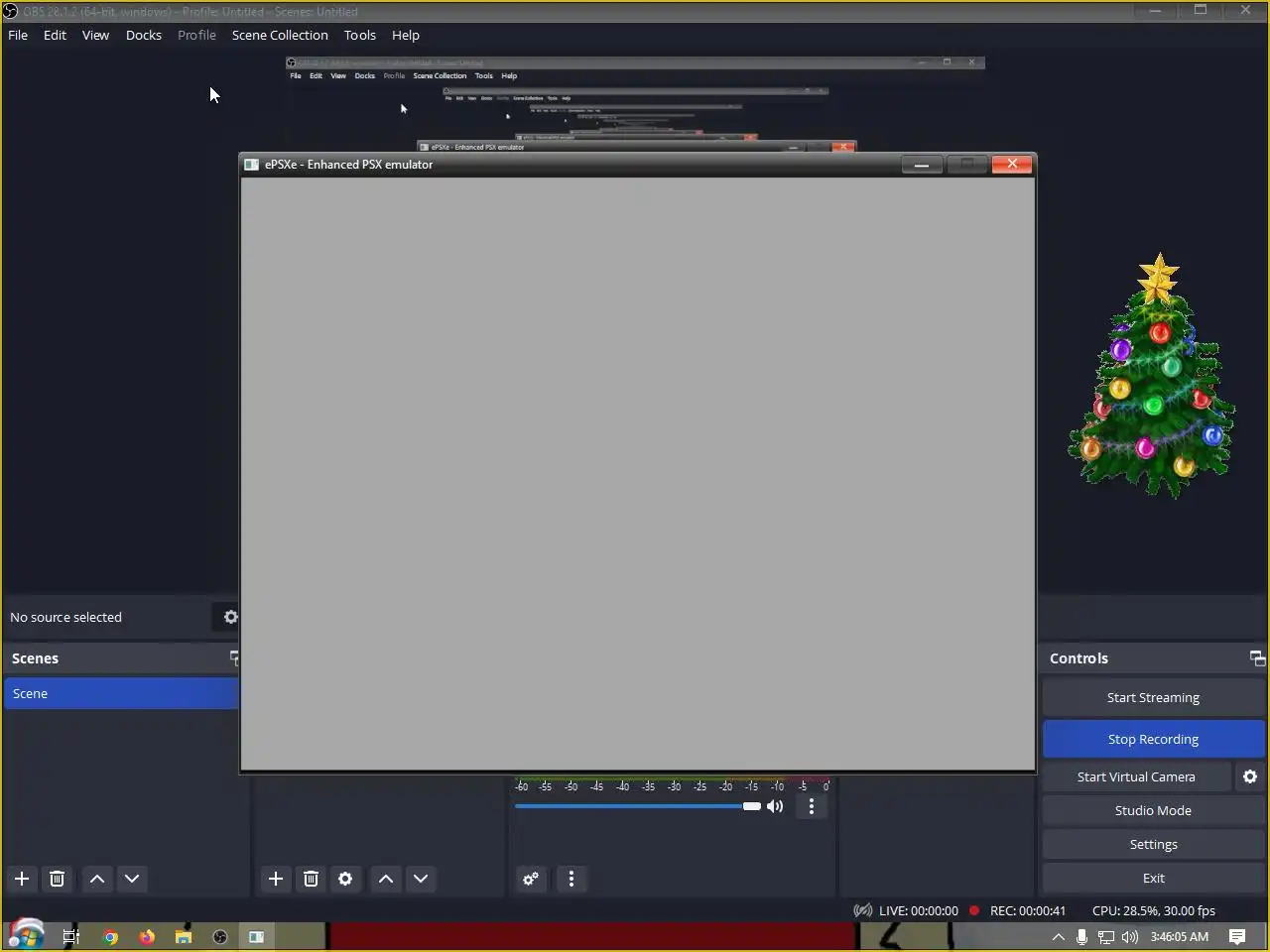This screenshot has height=952, width=1270.
Task: Click the Christmas tree desktop gadget
Action: [1152, 376]
